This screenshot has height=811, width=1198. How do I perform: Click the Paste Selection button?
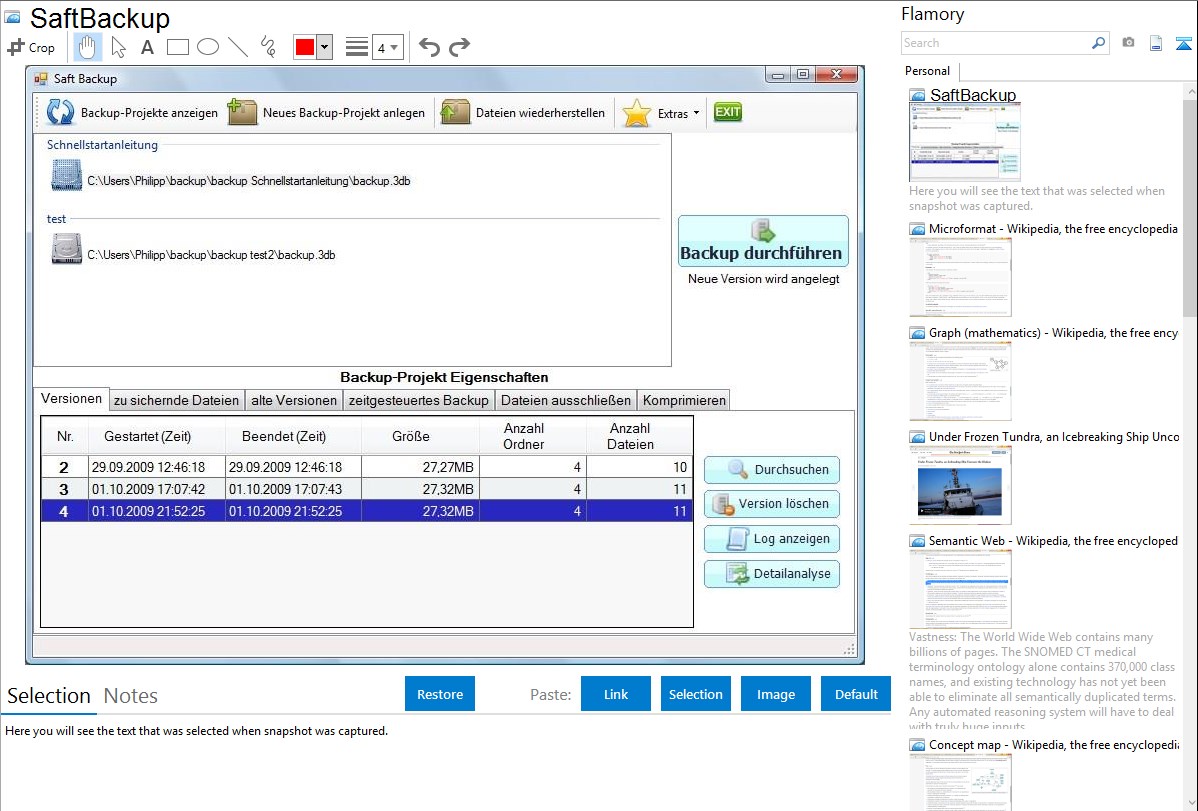[x=695, y=694]
